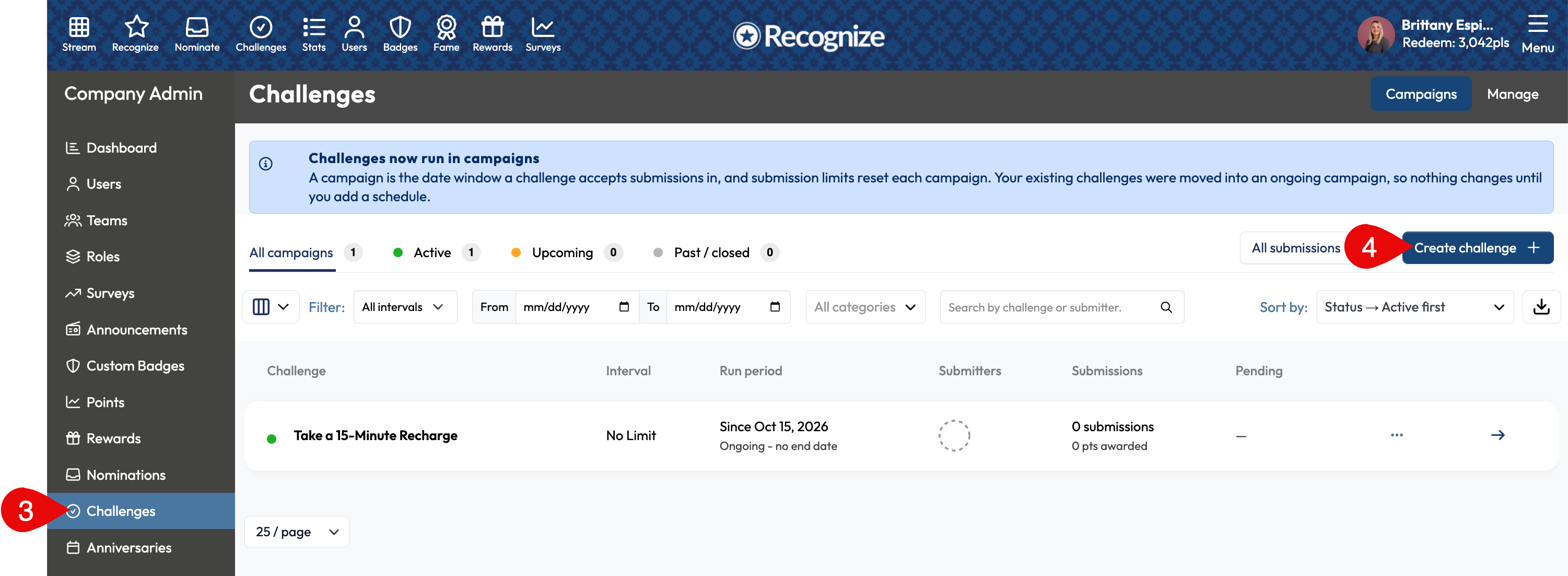Open the three-dot menu for 15-Minute Recharge
1568x576 pixels.
point(1396,435)
